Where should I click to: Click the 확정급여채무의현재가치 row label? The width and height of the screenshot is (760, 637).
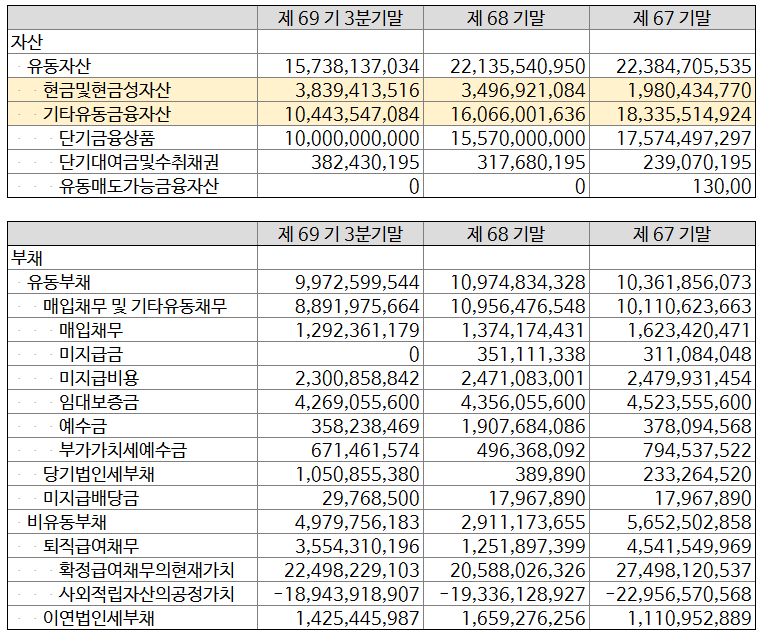(147, 570)
